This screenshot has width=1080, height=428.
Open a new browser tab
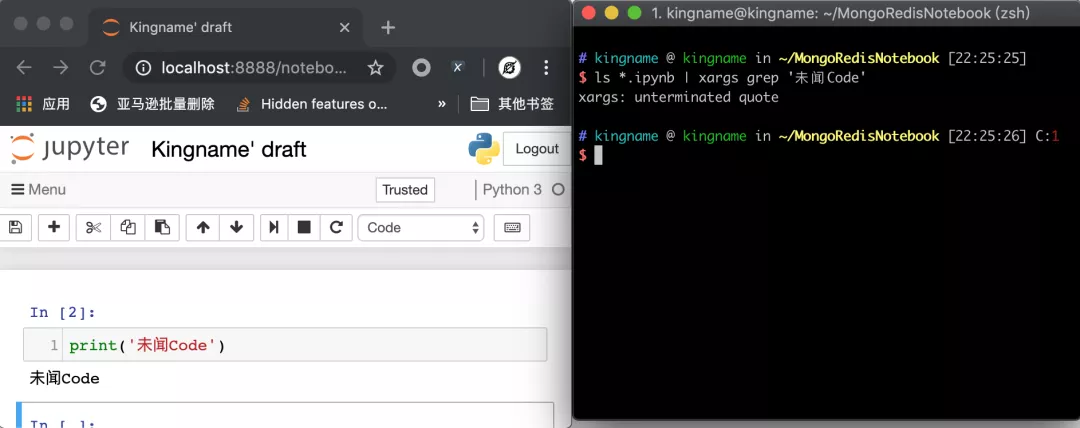388,28
